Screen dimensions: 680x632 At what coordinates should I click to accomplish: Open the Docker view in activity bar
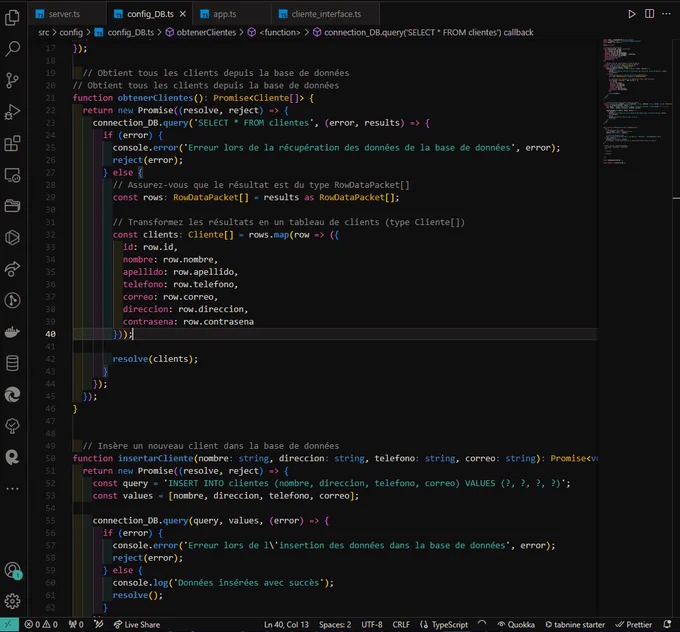[x=12, y=332]
